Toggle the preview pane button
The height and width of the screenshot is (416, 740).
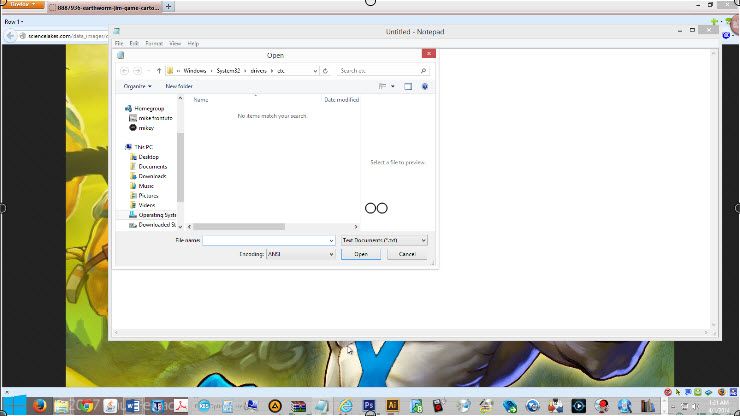[x=408, y=86]
